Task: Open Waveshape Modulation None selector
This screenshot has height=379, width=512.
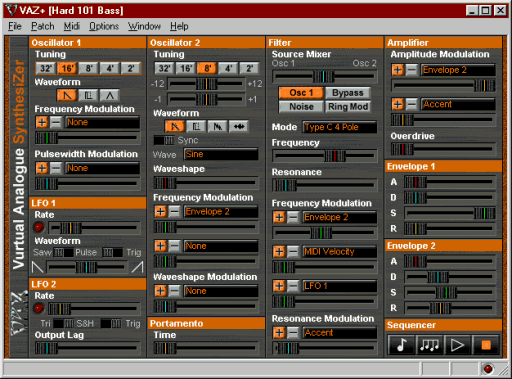Action: [221, 291]
